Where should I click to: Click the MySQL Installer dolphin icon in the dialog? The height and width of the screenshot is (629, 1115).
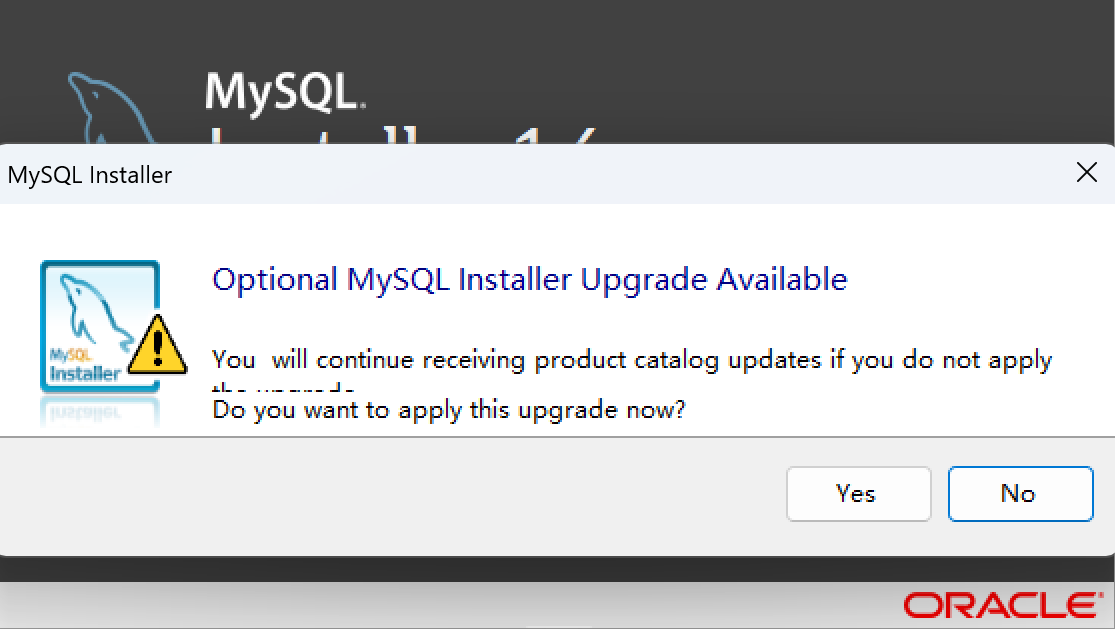click(x=95, y=320)
